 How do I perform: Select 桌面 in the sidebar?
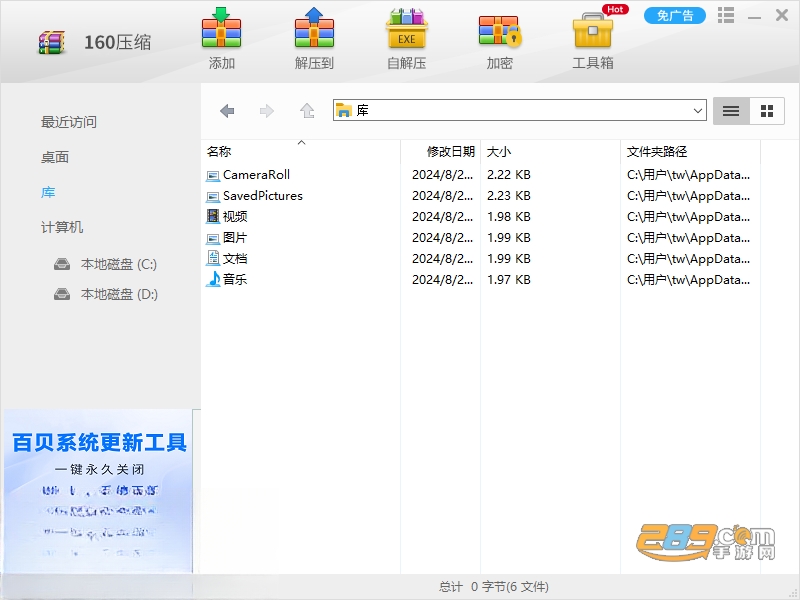pos(55,157)
